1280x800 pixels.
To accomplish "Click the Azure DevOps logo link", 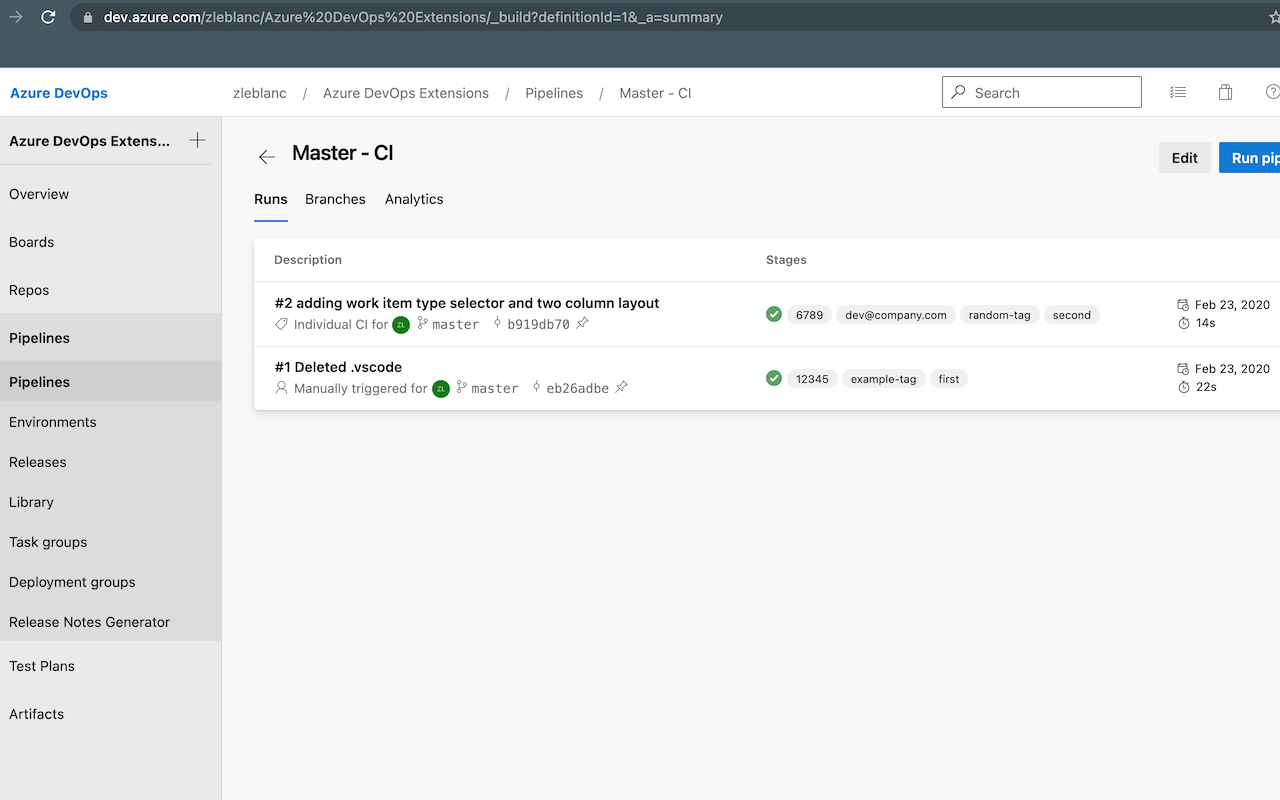I will tap(59, 93).
